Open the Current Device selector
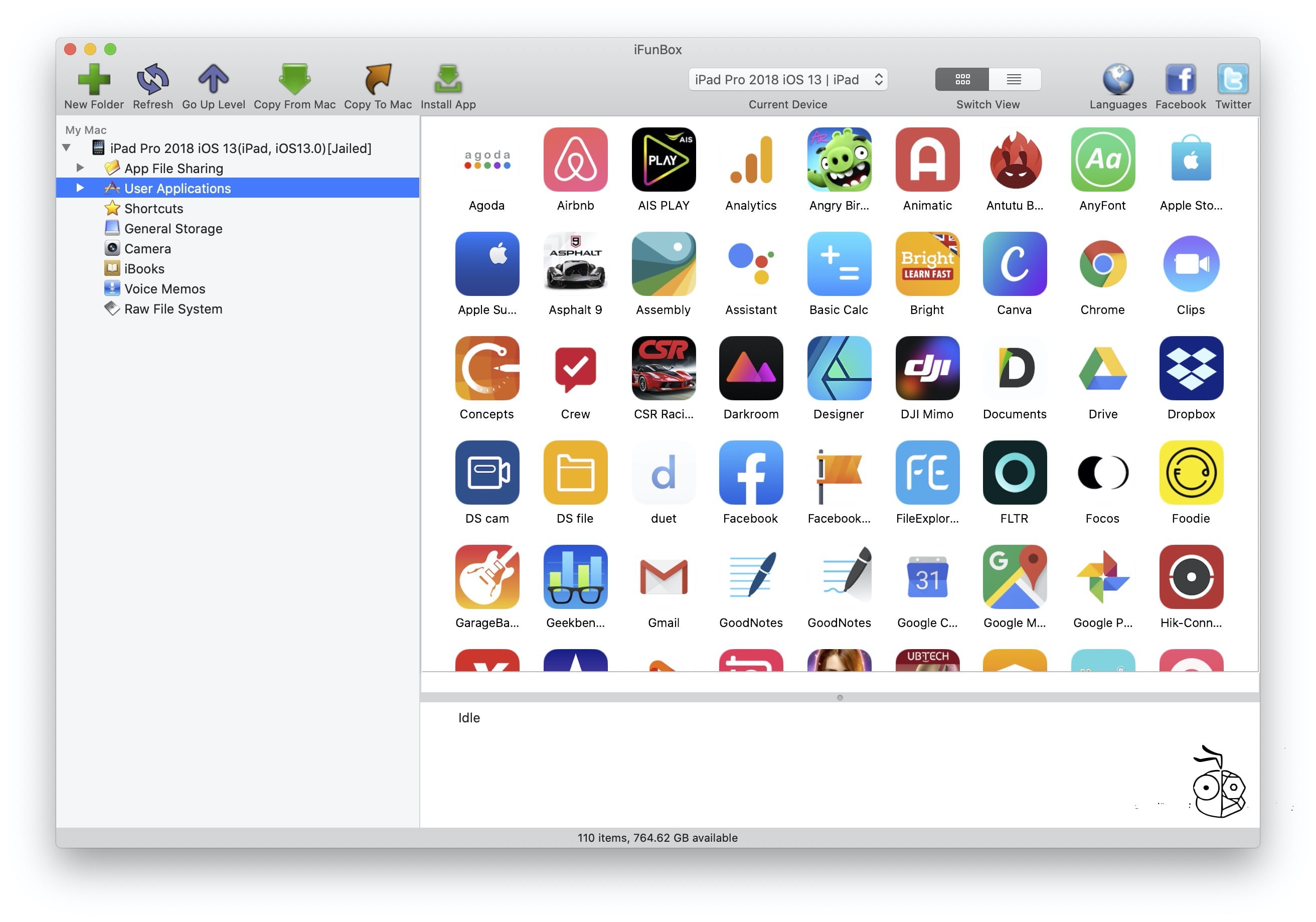Viewport: 1316px width, 922px height. pyautogui.click(x=787, y=79)
